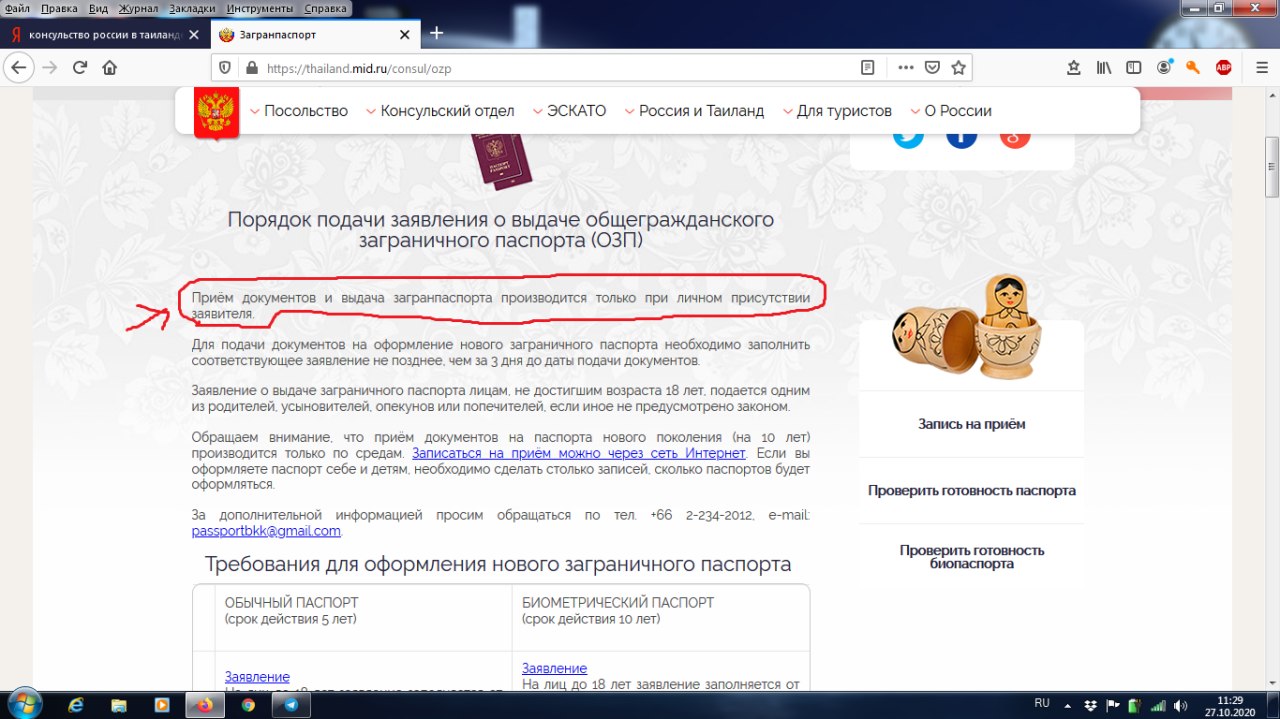
Task: Open Windows Start menu
Action: pyautogui.click(x=23, y=704)
